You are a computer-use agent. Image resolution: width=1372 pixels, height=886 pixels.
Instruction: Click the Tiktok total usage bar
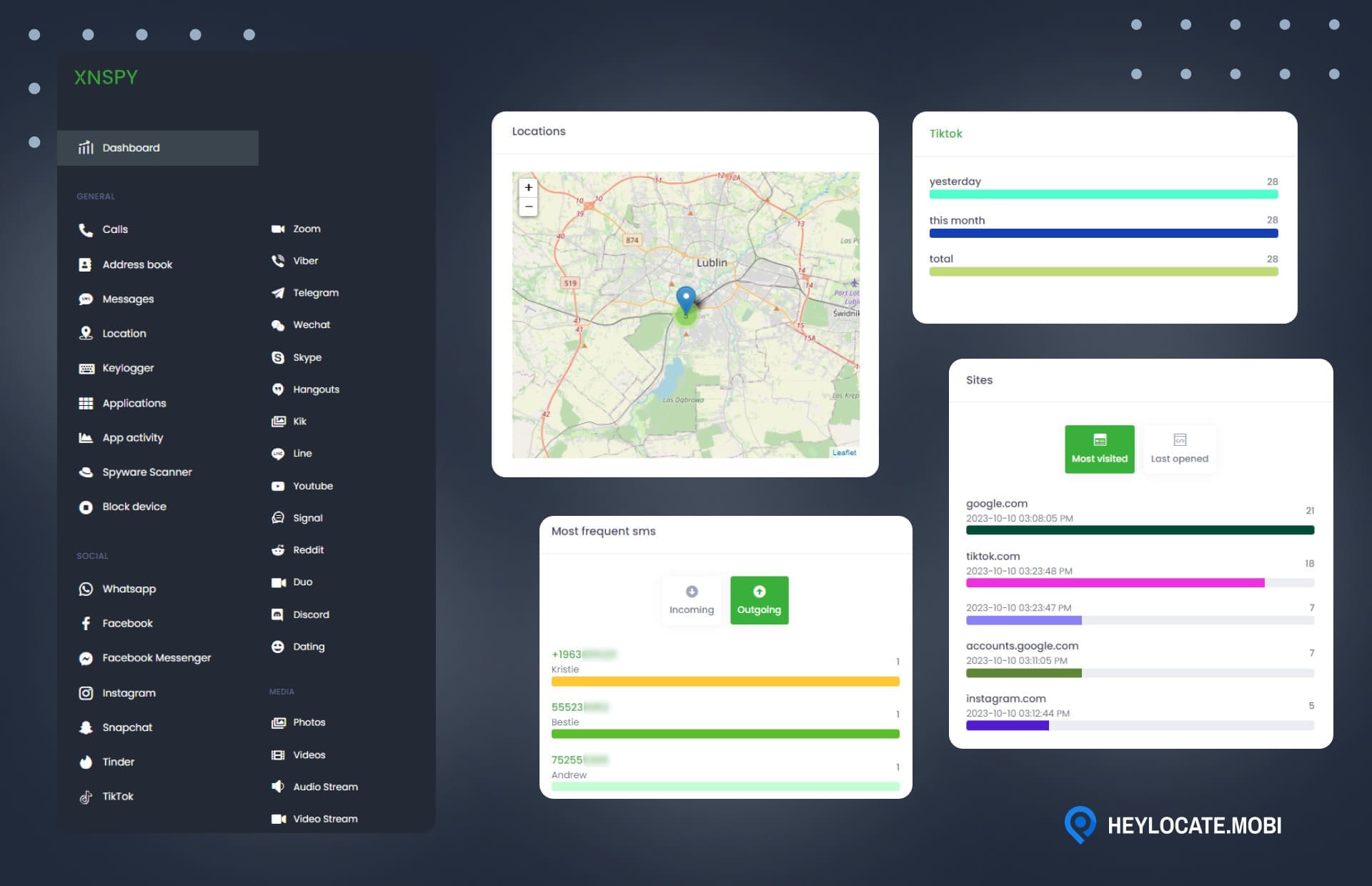(x=1103, y=272)
